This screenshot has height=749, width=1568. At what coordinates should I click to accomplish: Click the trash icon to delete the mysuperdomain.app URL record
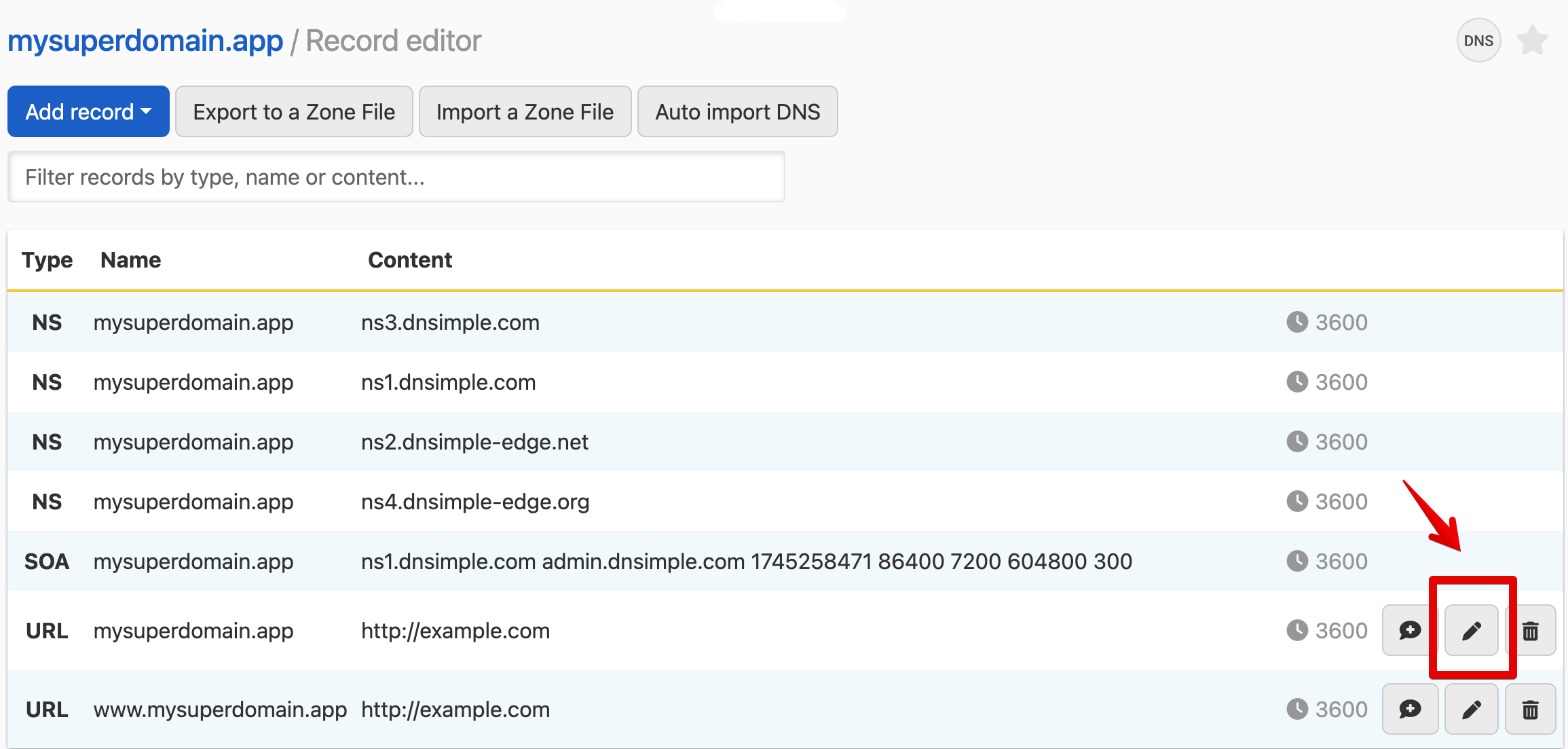point(1531,630)
